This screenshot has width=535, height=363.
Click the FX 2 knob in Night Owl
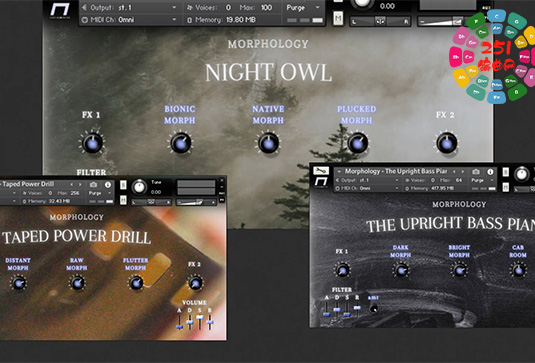point(446,143)
